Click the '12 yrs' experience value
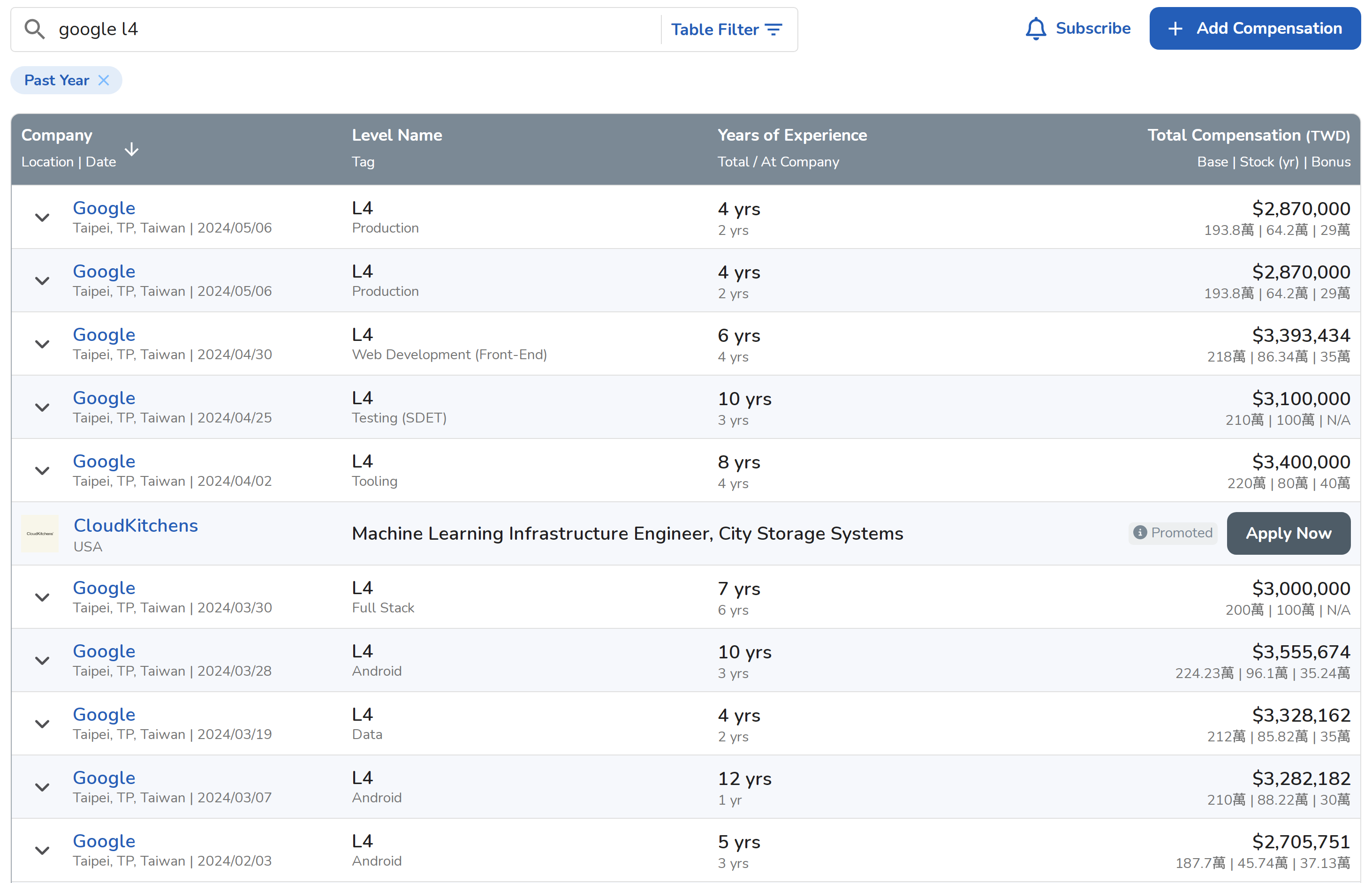1372x883 pixels. pos(744,778)
